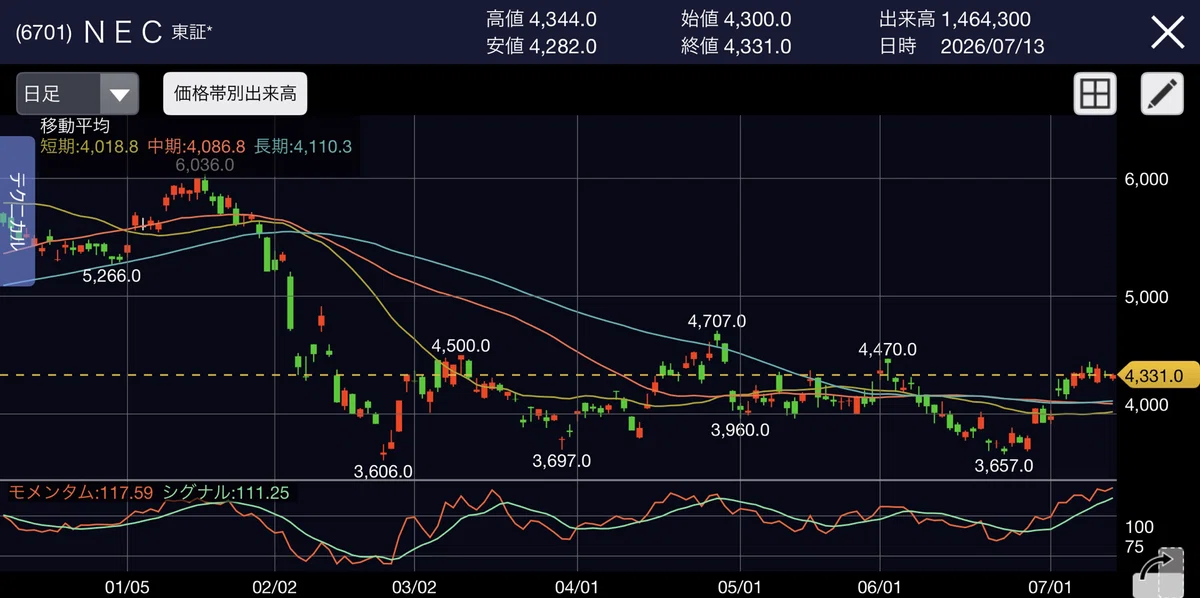Open the 日足 timeframe dropdown
The height and width of the screenshot is (598, 1200).
pyautogui.click(x=77, y=95)
